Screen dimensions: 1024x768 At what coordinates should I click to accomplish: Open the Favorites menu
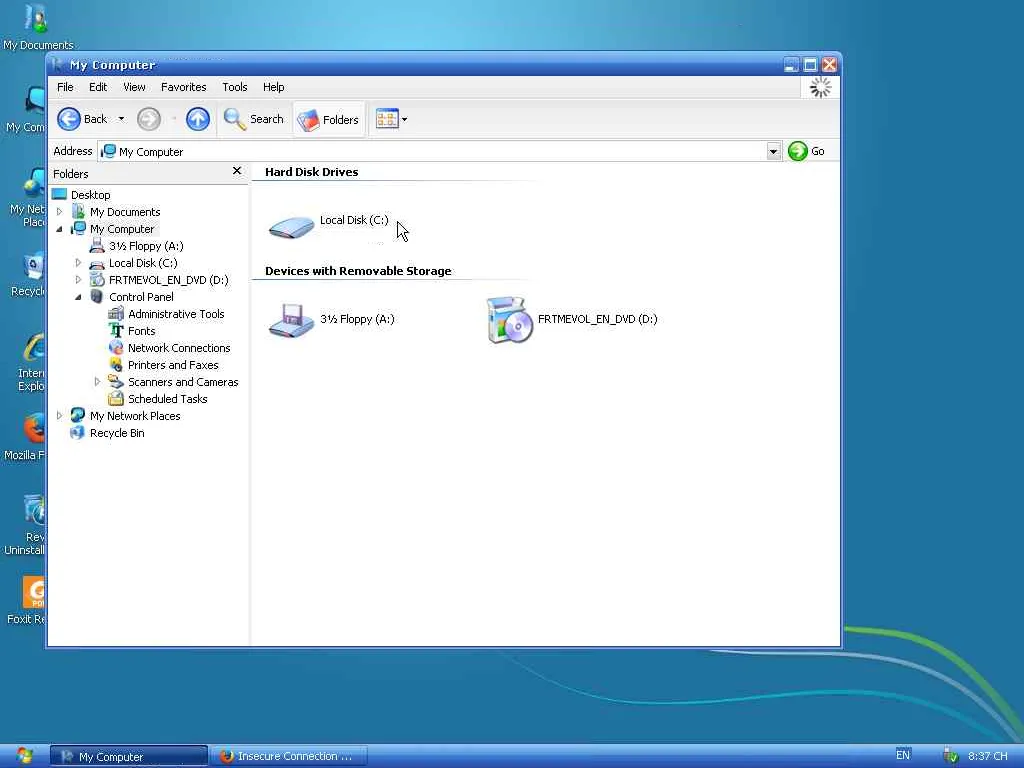point(184,87)
